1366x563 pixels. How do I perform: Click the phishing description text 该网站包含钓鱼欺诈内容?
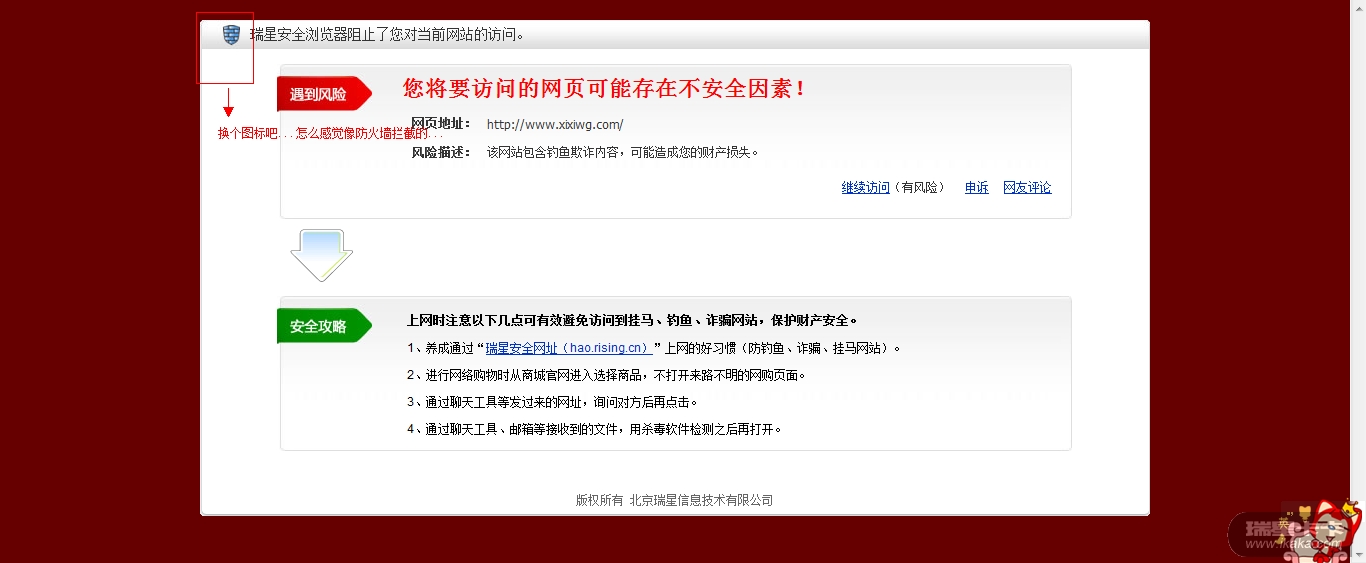[623, 152]
